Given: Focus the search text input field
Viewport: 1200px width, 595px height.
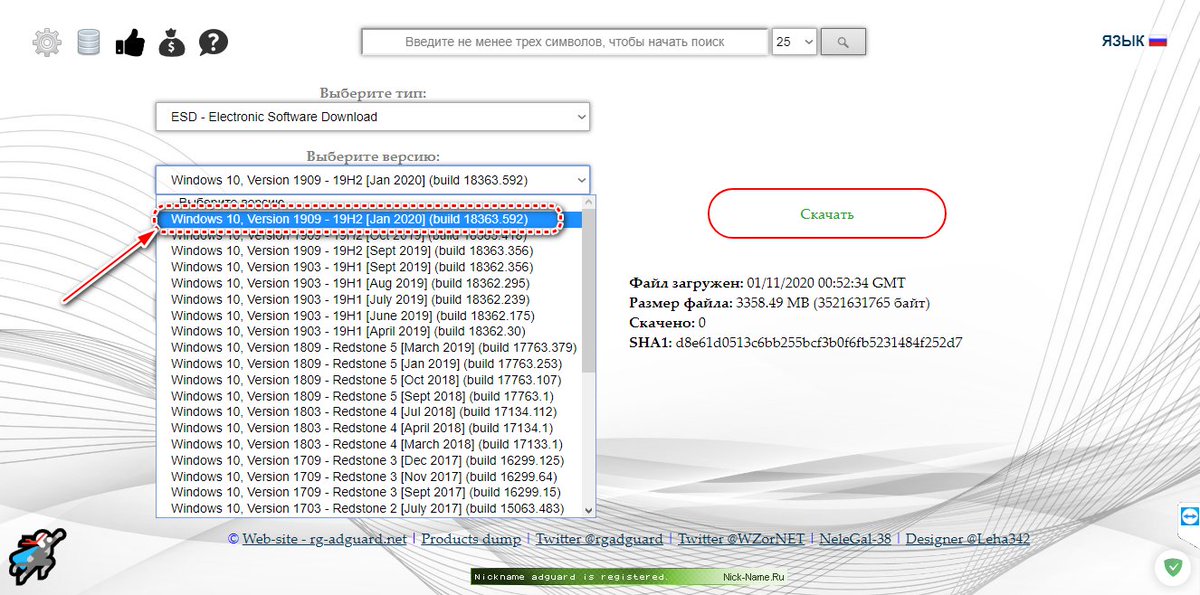Looking at the screenshot, I should click(x=565, y=42).
